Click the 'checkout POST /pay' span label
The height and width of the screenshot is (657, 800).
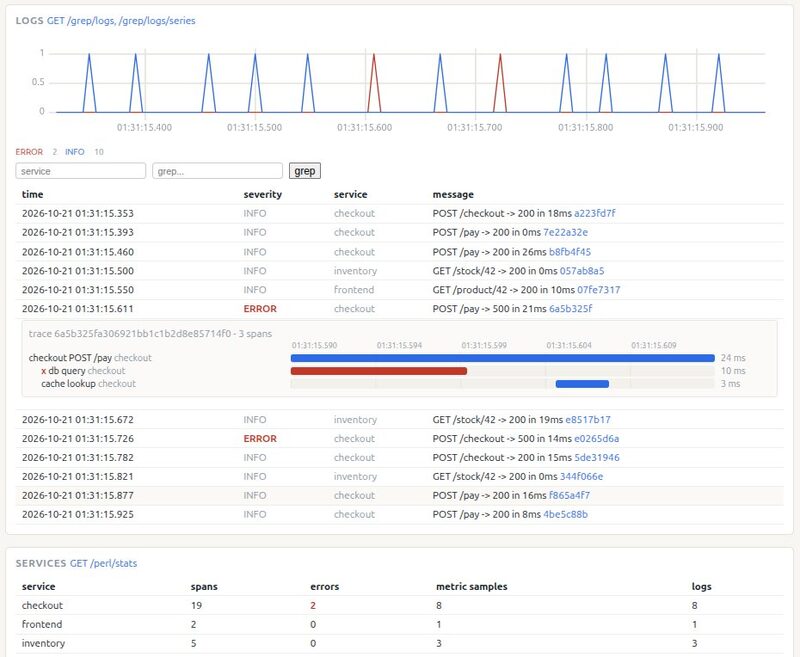pos(70,358)
